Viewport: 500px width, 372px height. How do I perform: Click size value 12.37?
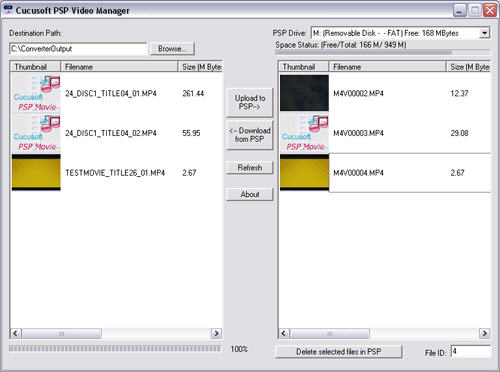(459, 93)
